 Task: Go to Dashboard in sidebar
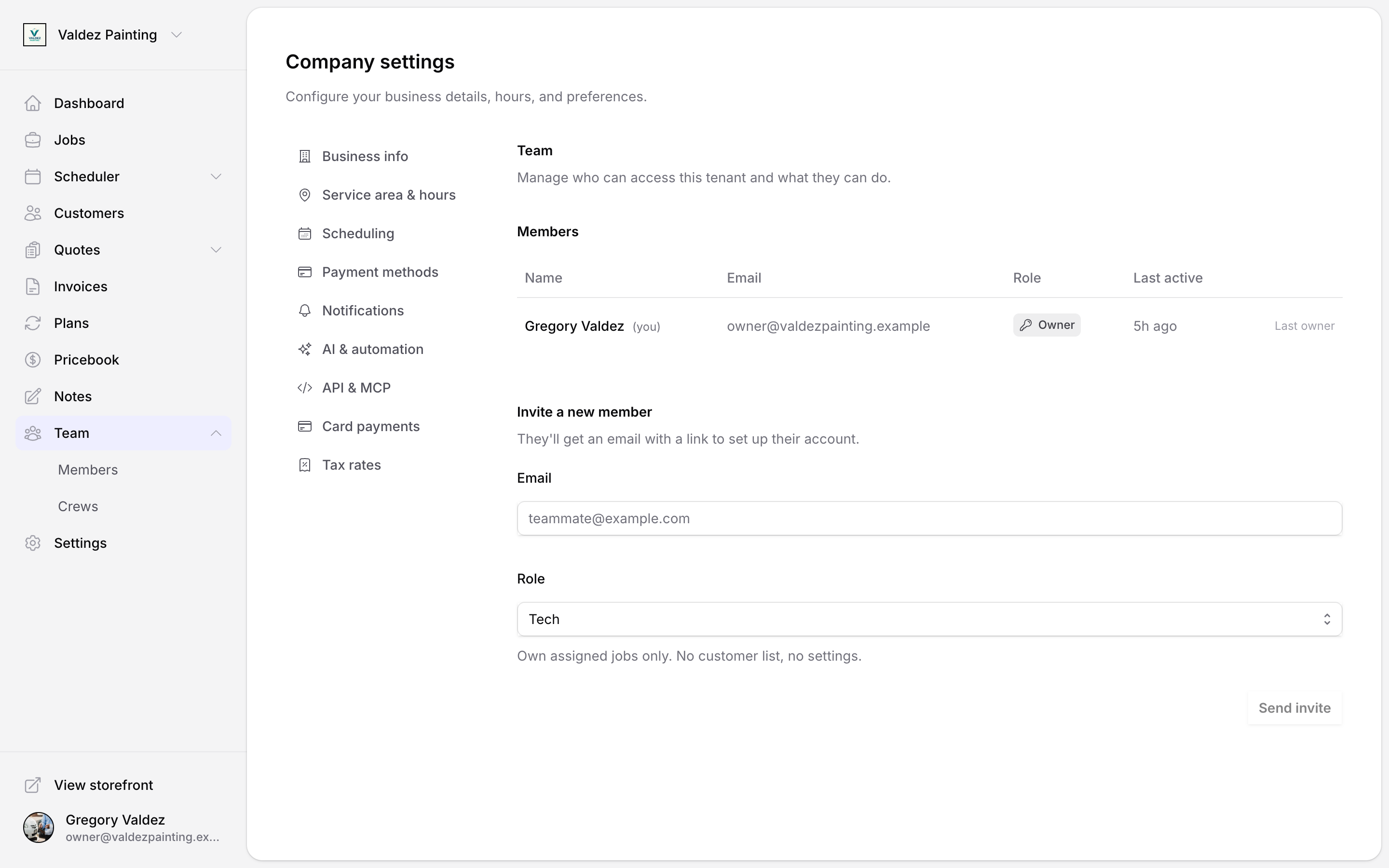click(123, 103)
